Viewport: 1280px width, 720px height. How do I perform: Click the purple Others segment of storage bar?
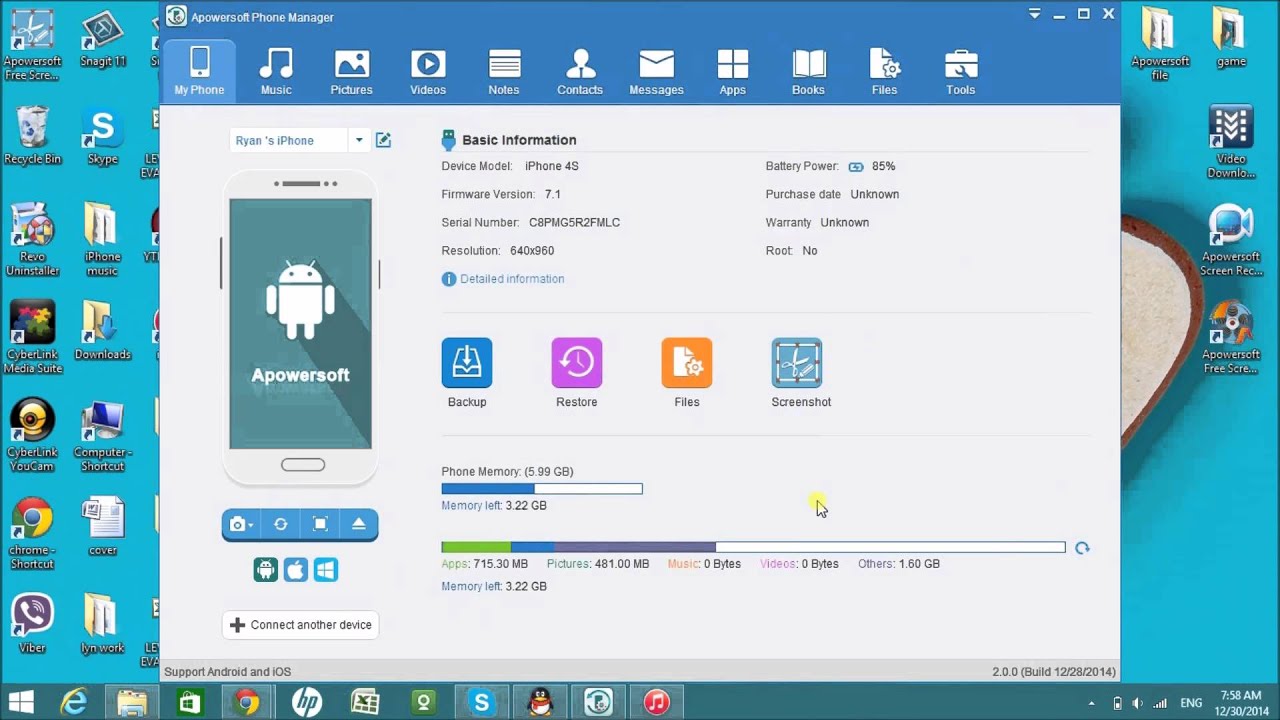tap(635, 547)
